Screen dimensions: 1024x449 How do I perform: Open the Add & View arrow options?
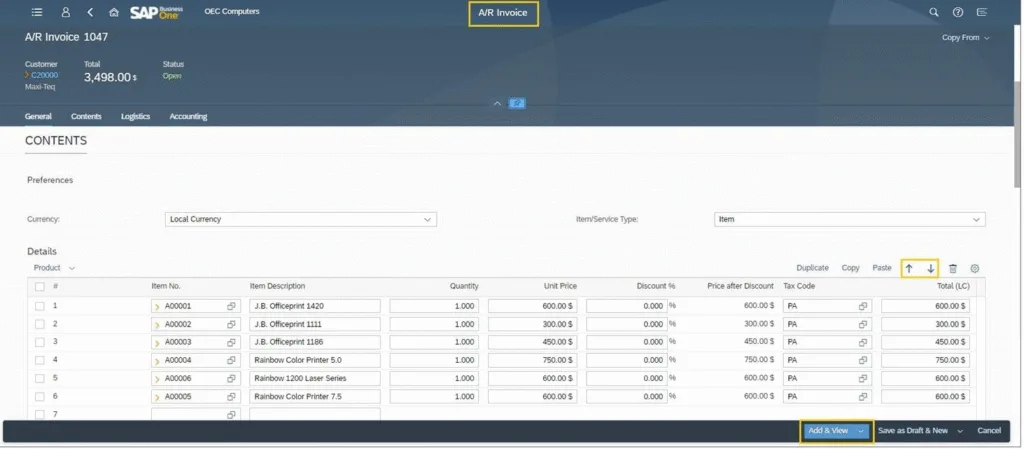point(861,431)
